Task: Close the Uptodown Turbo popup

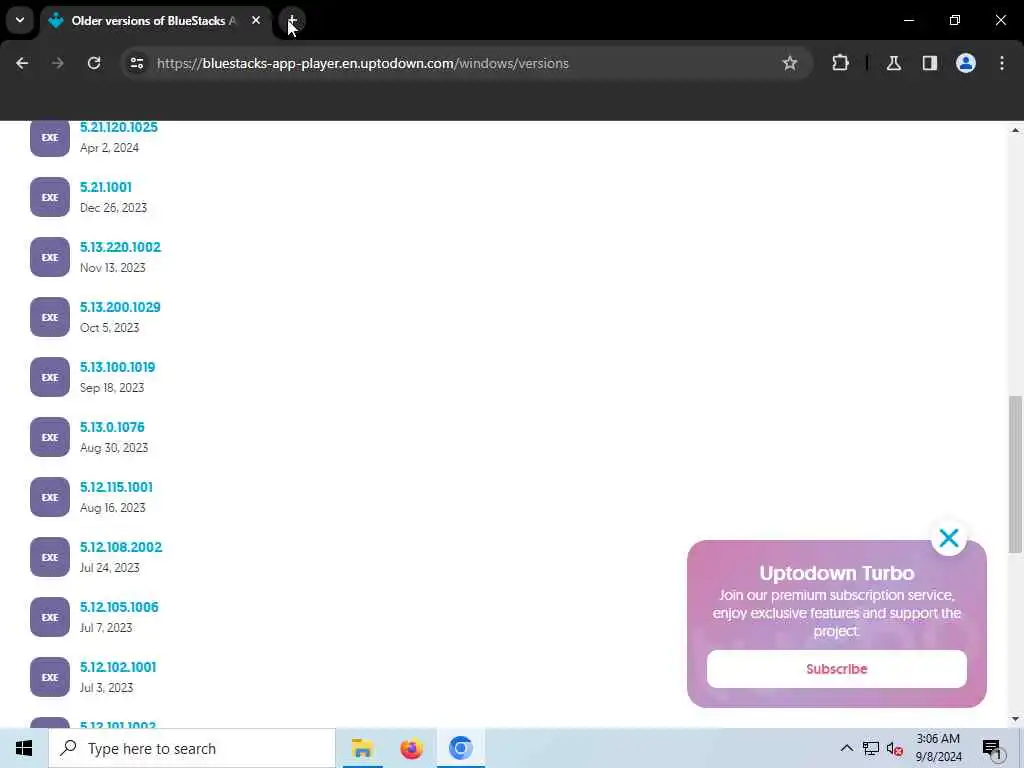Action: point(949,538)
